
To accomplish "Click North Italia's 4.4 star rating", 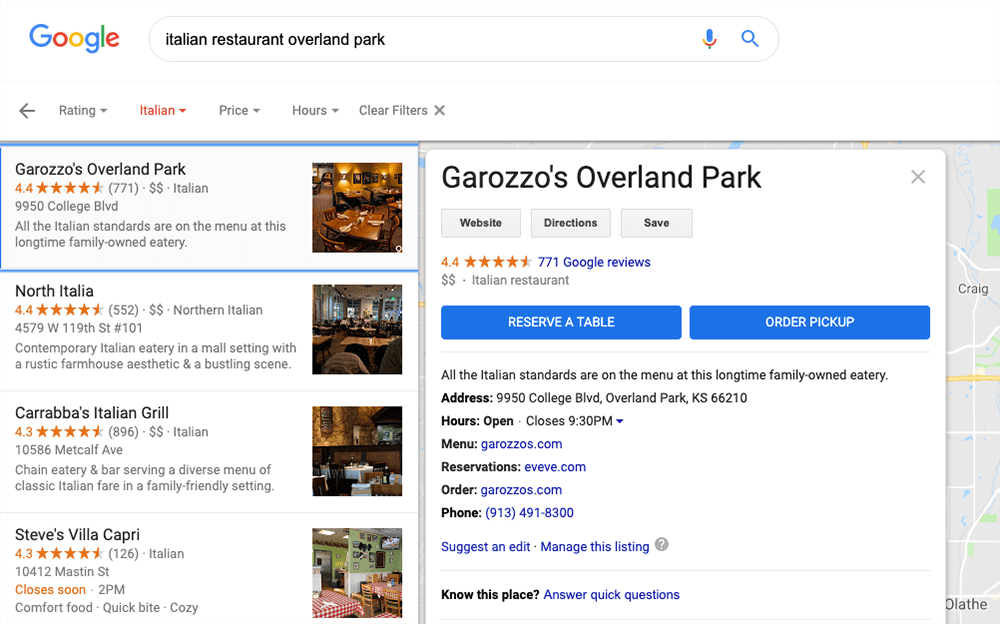I will [x=59, y=310].
